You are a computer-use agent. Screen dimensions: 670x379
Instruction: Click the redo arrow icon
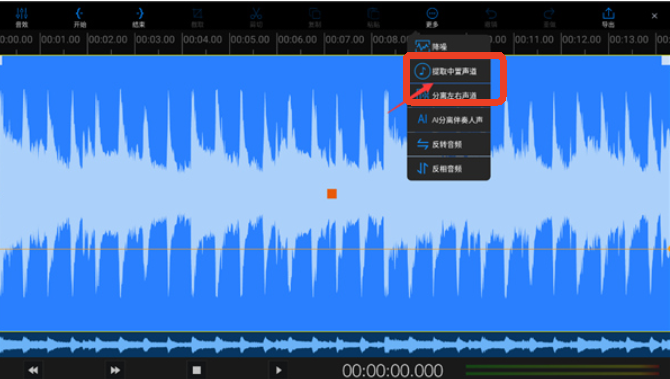point(549,18)
